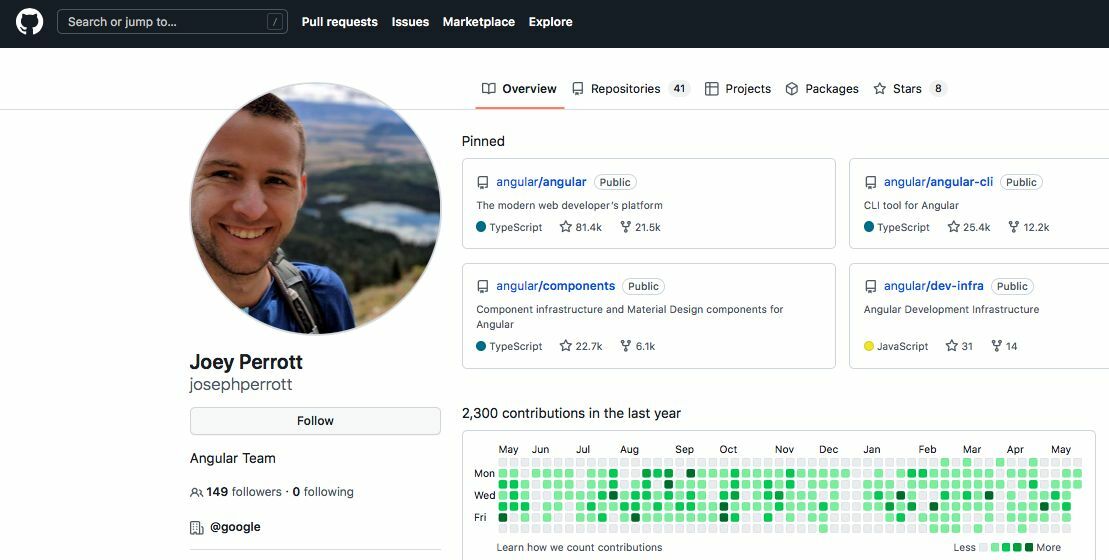The image size is (1109, 560).
Task: Click the GitHub octocat logo
Action: pos(30,22)
